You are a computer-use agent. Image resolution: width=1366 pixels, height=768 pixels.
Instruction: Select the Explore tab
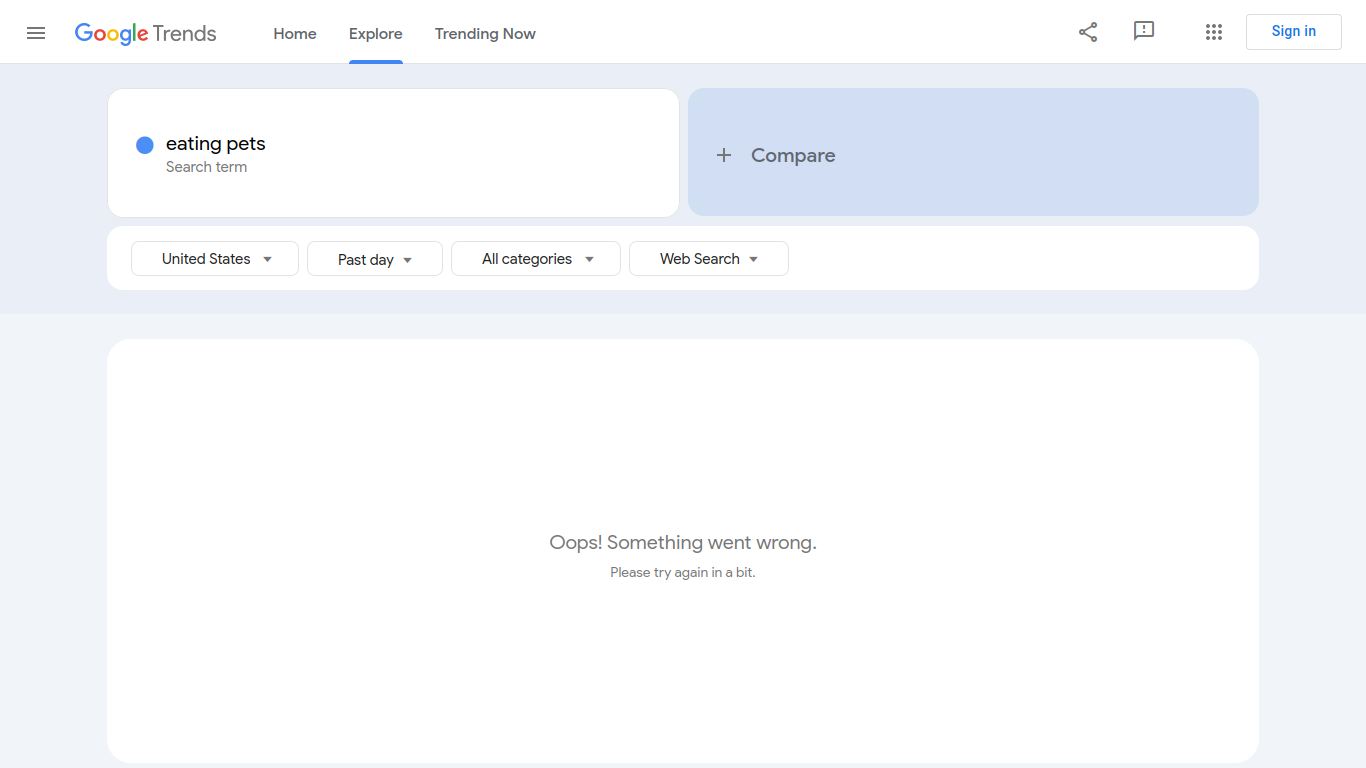[x=376, y=33]
